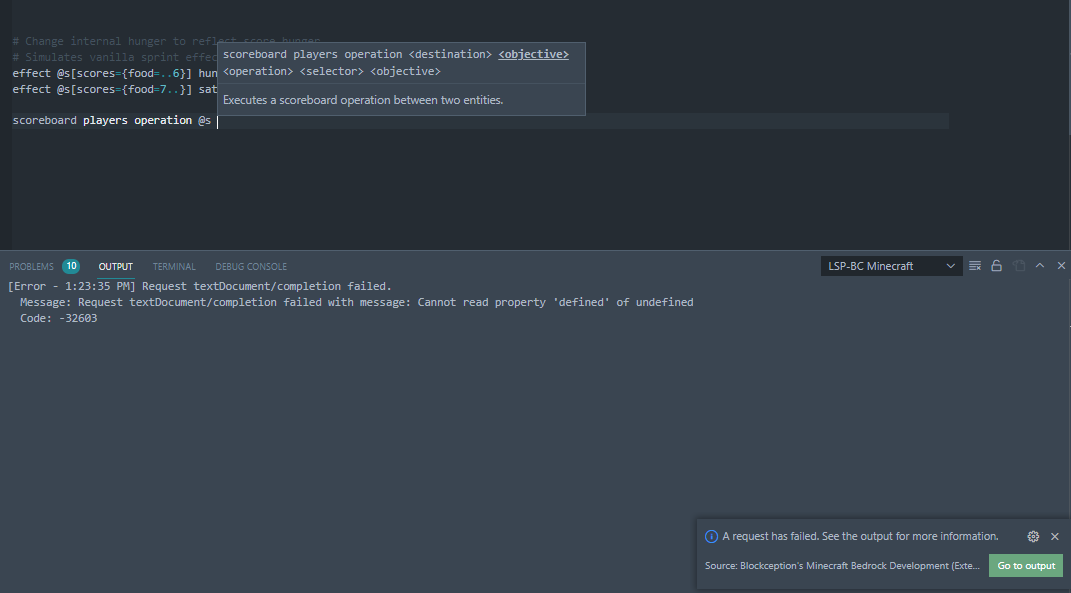Image resolution: width=1071 pixels, height=593 pixels.
Task: Select the OUTPUT tab
Action: pyautogui.click(x=115, y=266)
